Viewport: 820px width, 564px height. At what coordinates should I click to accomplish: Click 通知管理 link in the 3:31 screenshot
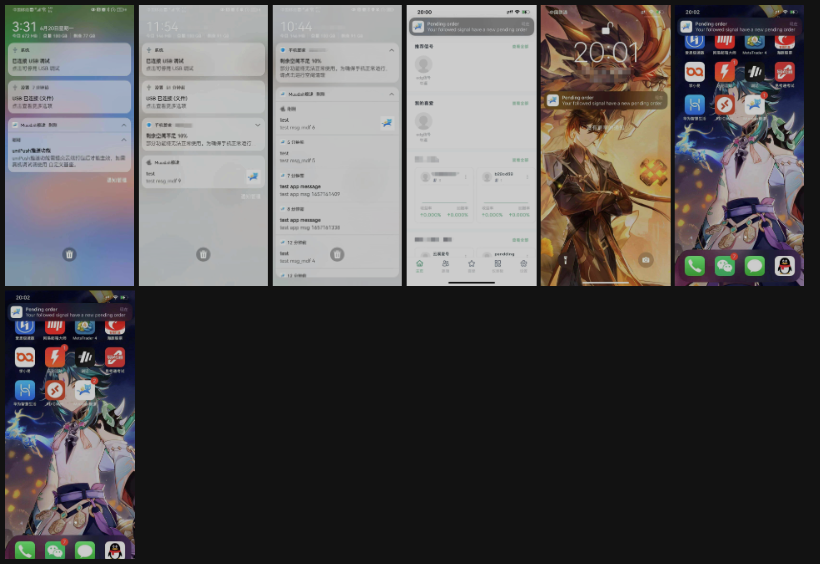(x=117, y=180)
